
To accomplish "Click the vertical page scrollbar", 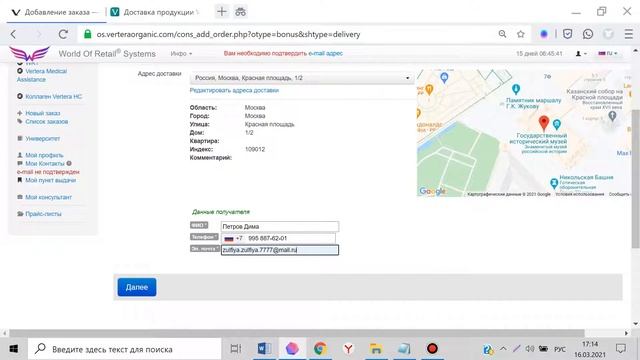I will 636,178.
